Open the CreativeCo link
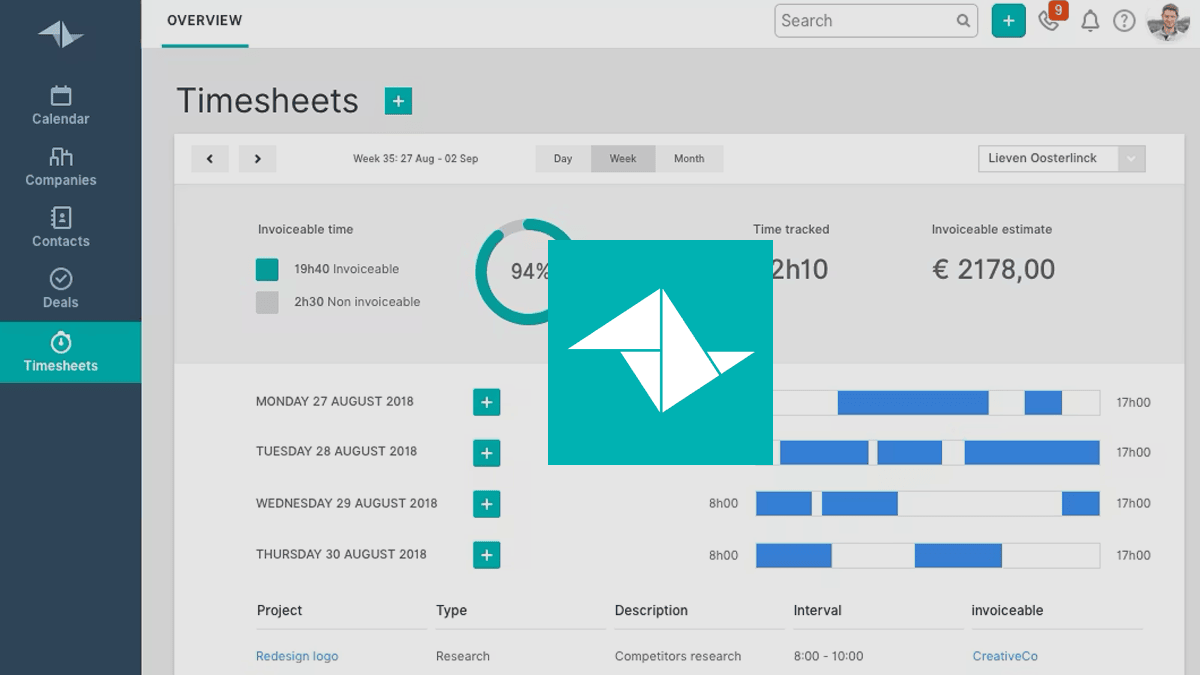The image size is (1200, 675). pos(1005,656)
